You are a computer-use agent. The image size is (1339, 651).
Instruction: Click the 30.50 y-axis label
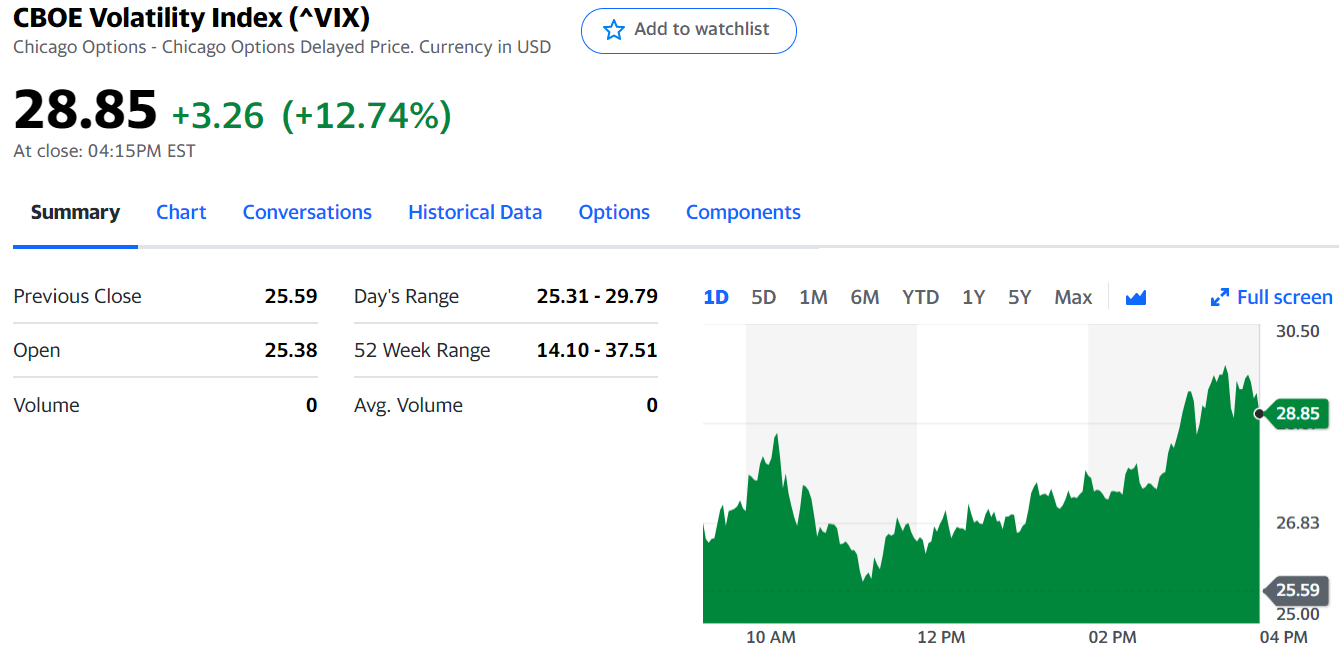1298,331
